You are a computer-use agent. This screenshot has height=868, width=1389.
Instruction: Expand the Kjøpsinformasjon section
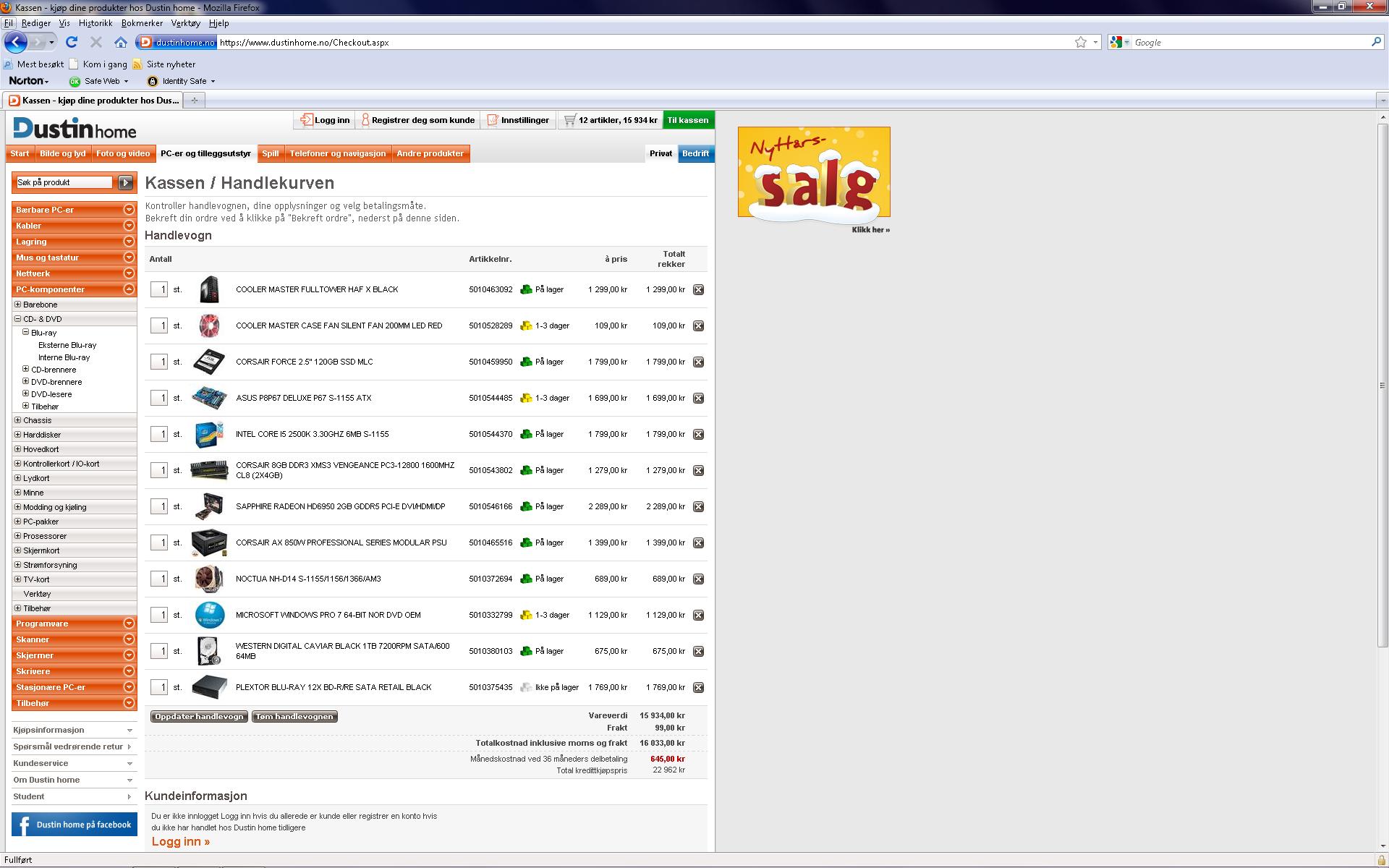point(74,730)
